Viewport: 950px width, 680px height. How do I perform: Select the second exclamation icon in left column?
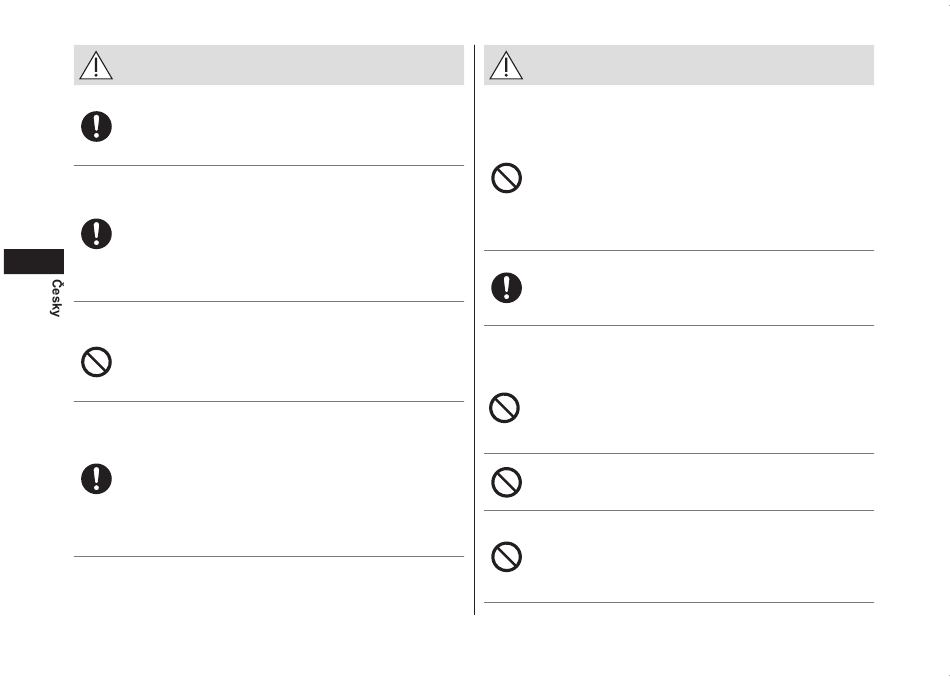[96, 234]
